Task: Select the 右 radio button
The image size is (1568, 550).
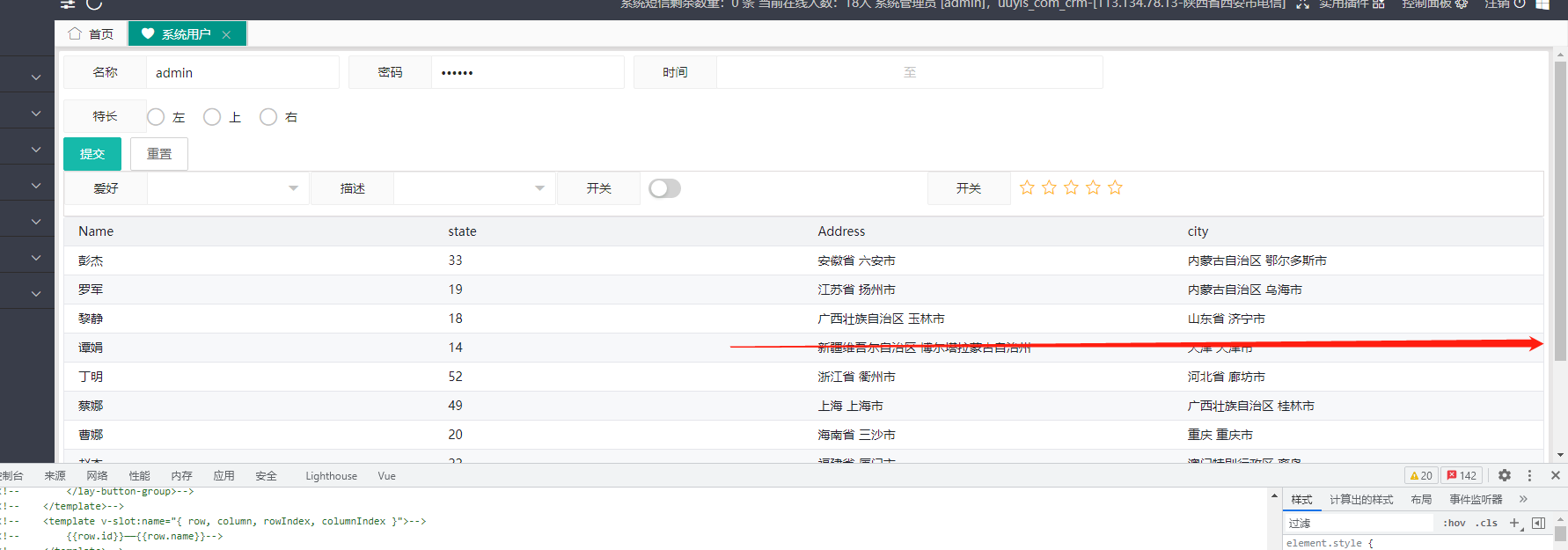Action: click(268, 117)
